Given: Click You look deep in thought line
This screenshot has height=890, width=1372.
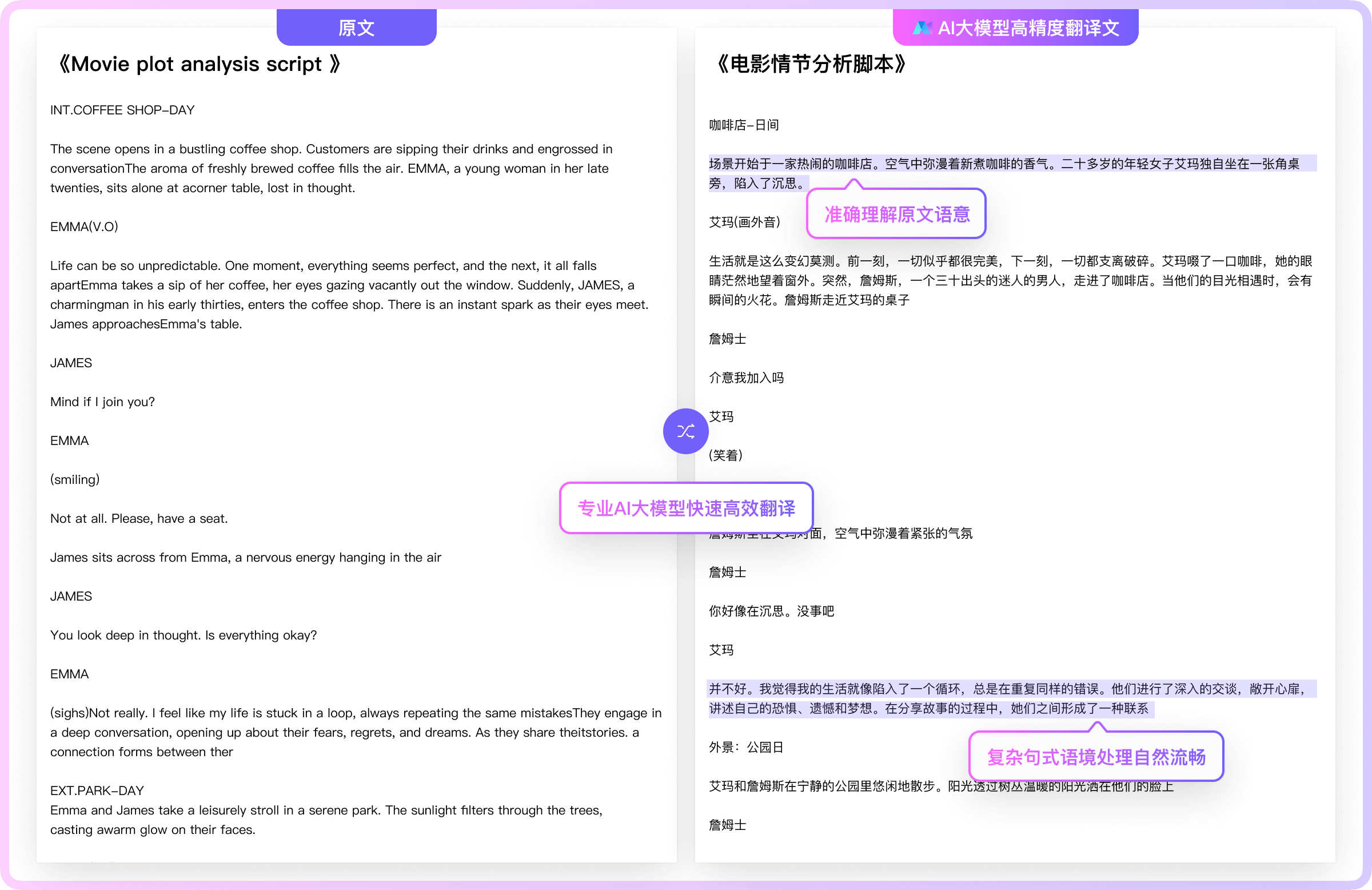Looking at the screenshot, I should tap(184, 635).
